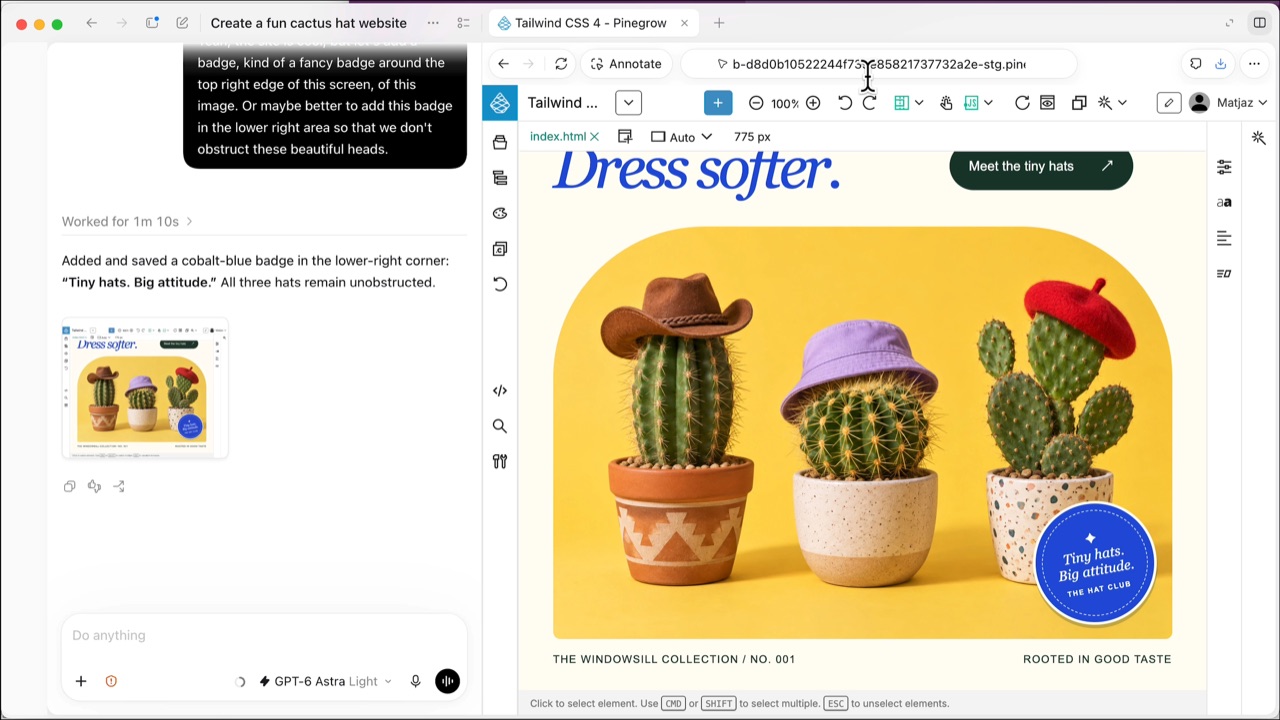Image resolution: width=1280 pixels, height=720 pixels.
Task: Click the magic sparkle icon in toolbar
Action: point(1105,103)
